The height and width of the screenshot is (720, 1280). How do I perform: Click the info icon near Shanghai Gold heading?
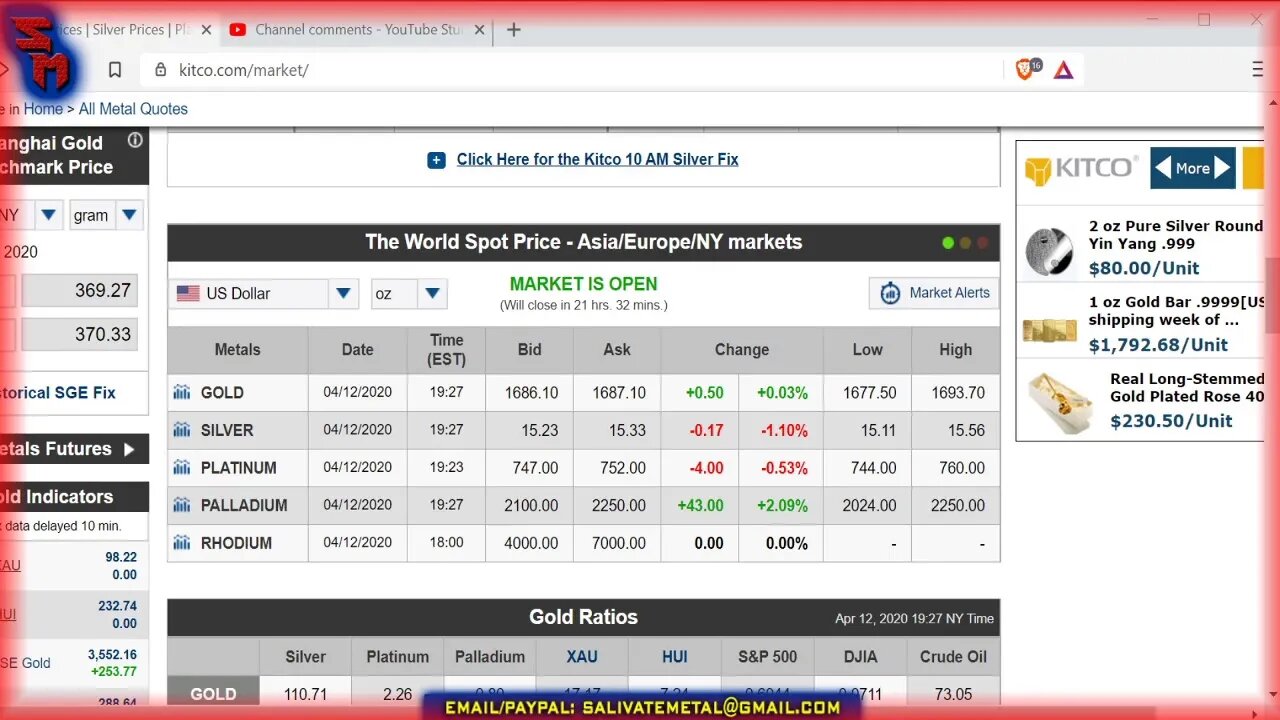pos(135,141)
